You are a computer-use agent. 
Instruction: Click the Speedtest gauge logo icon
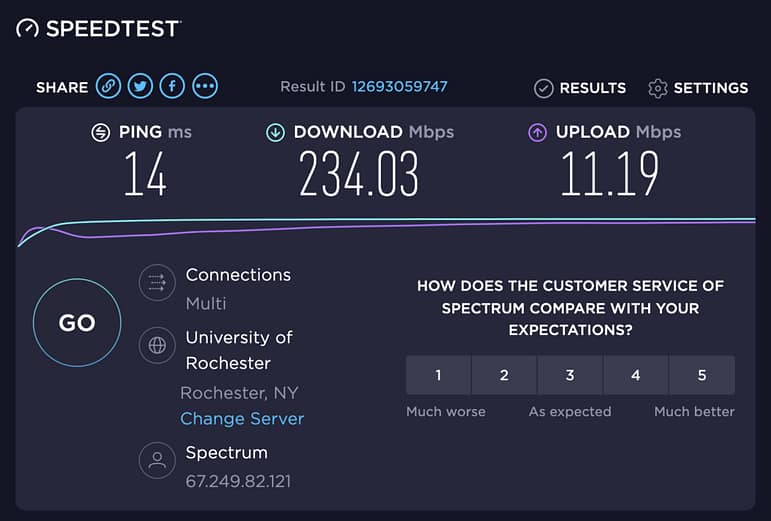[28, 29]
